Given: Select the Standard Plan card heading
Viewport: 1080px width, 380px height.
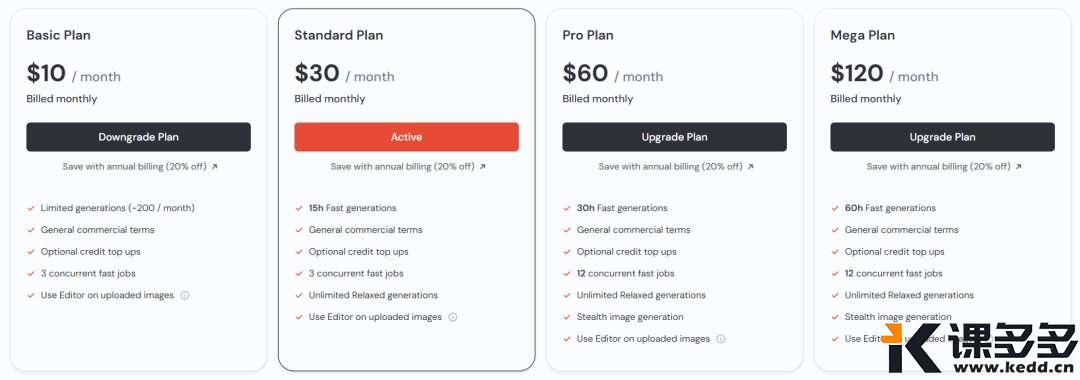Looking at the screenshot, I should coord(339,35).
